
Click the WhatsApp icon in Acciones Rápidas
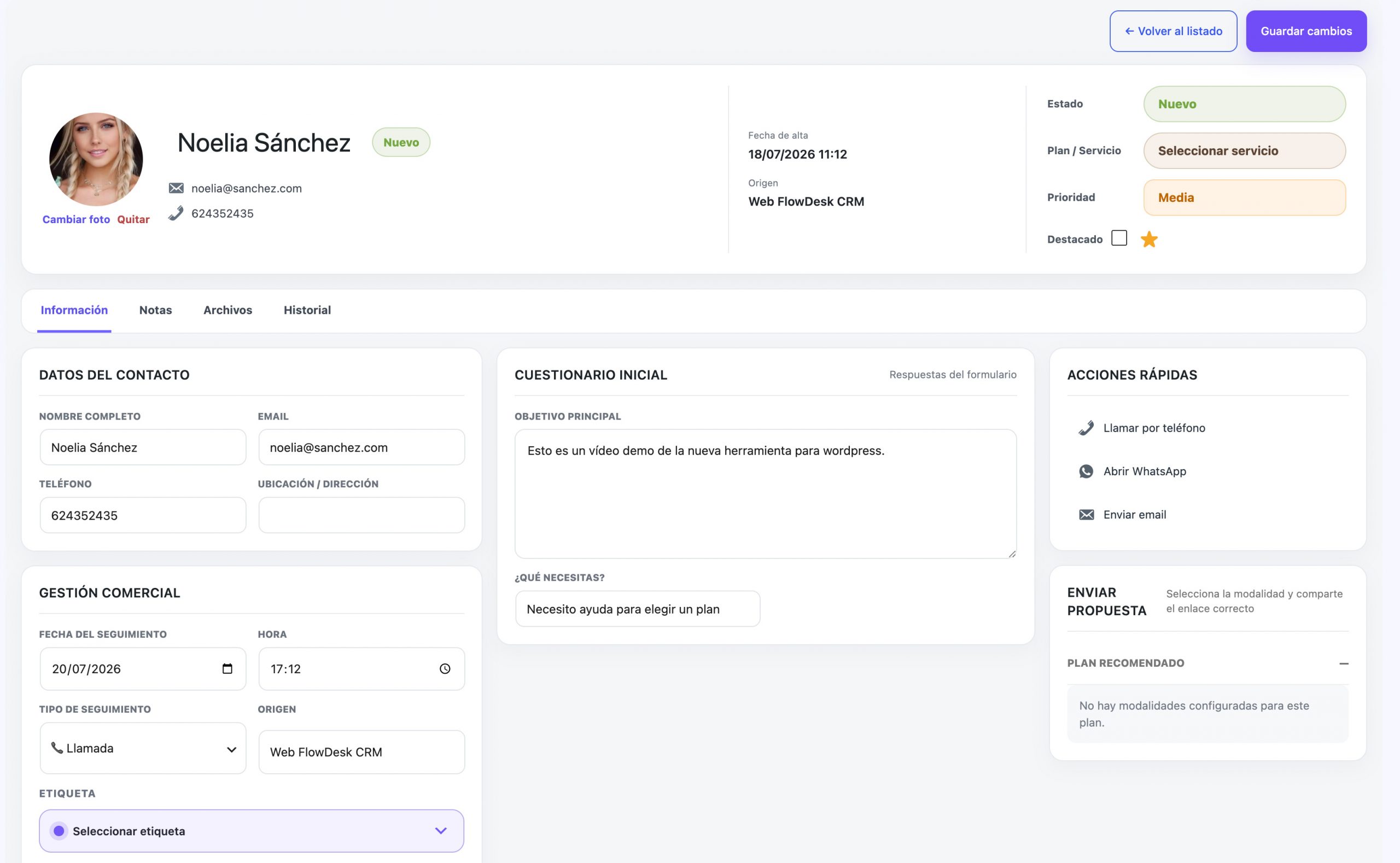click(1086, 471)
